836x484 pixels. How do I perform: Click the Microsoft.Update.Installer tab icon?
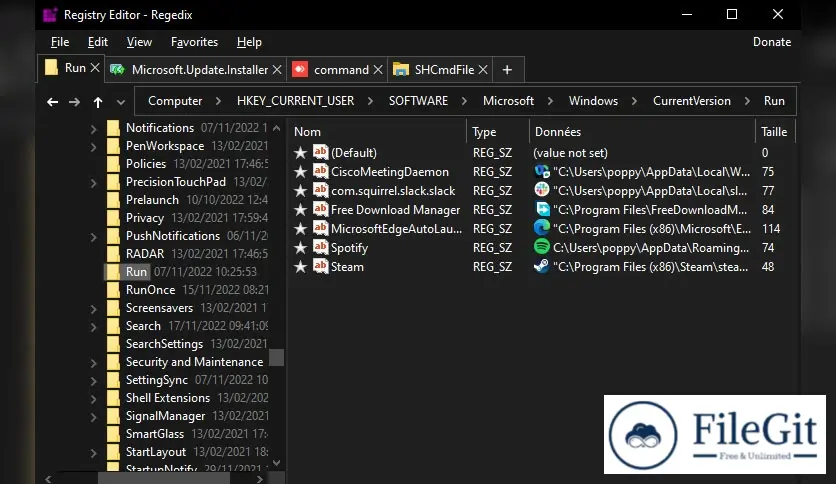117,70
